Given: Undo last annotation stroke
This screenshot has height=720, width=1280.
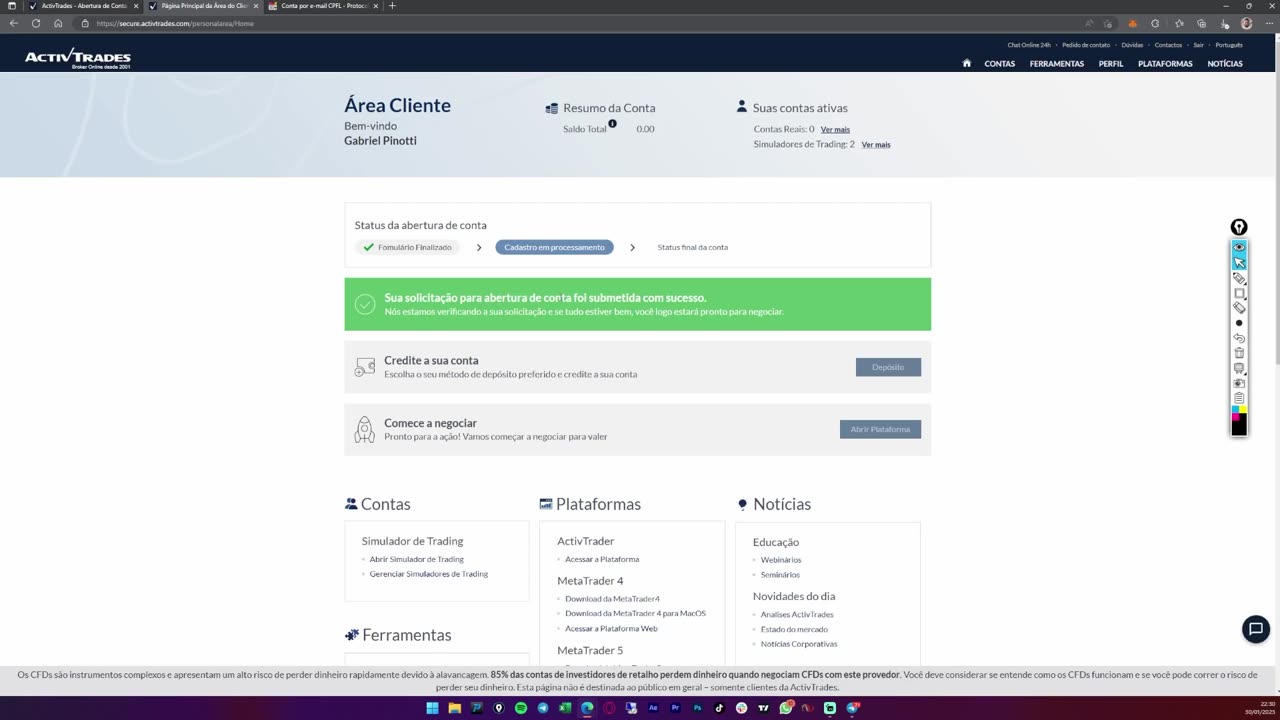Looking at the screenshot, I should tap(1239, 338).
